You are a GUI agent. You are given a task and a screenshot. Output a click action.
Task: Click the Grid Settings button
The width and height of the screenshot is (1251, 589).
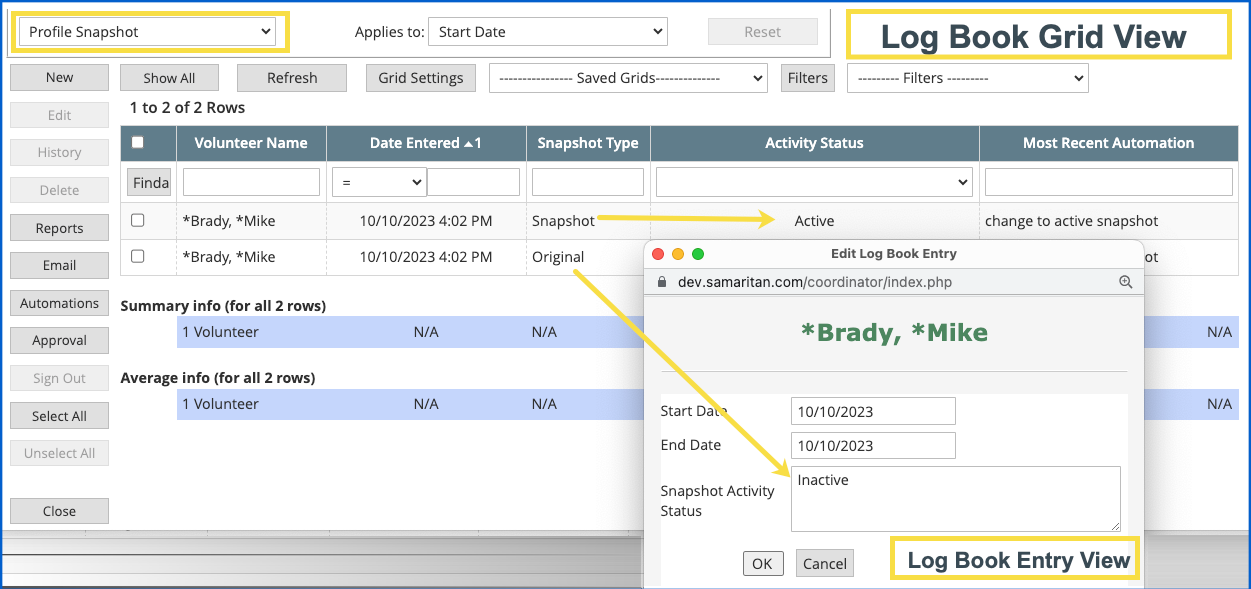coord(421,78)
